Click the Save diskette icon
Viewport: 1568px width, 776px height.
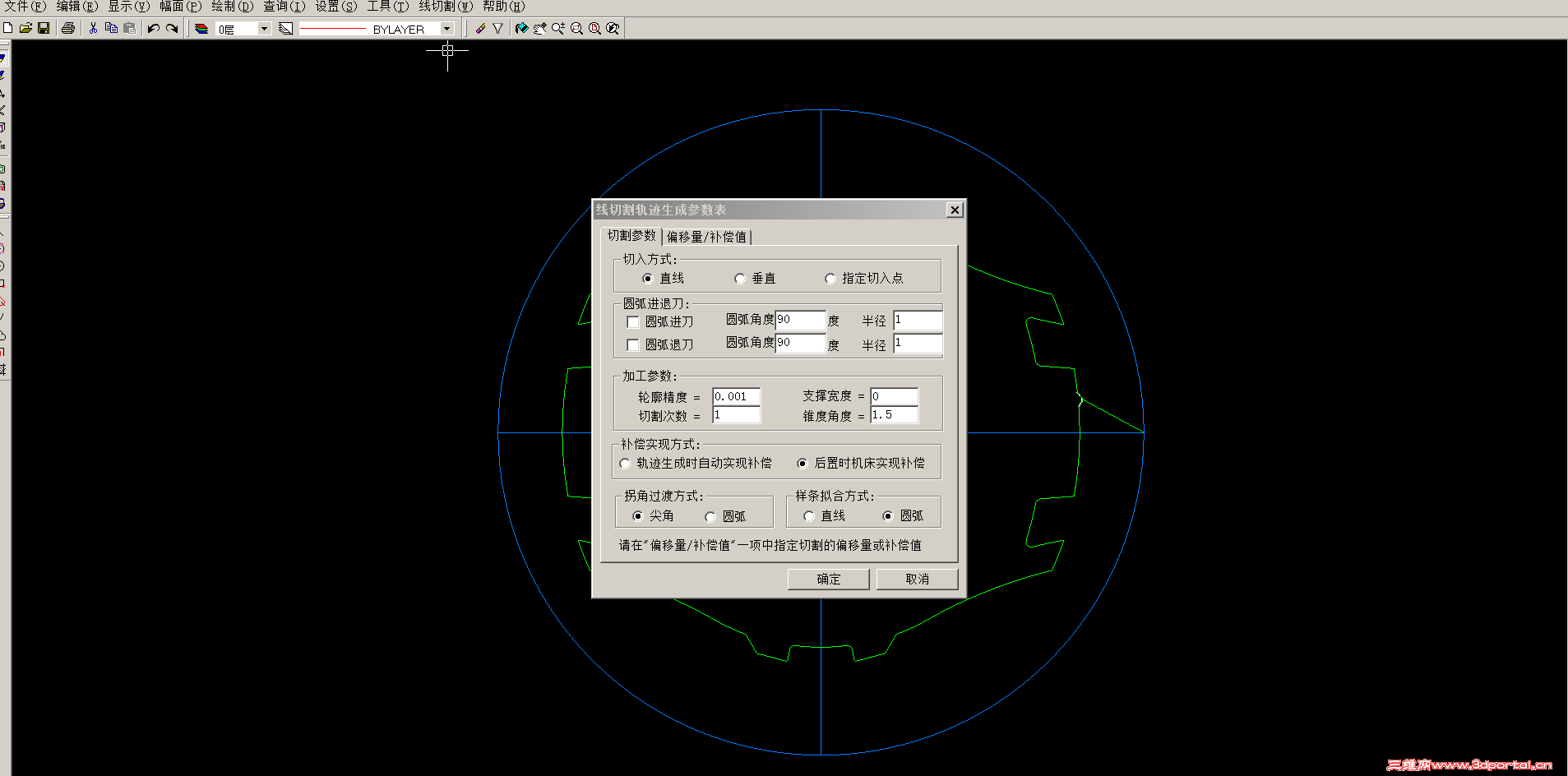click(44, 28)
